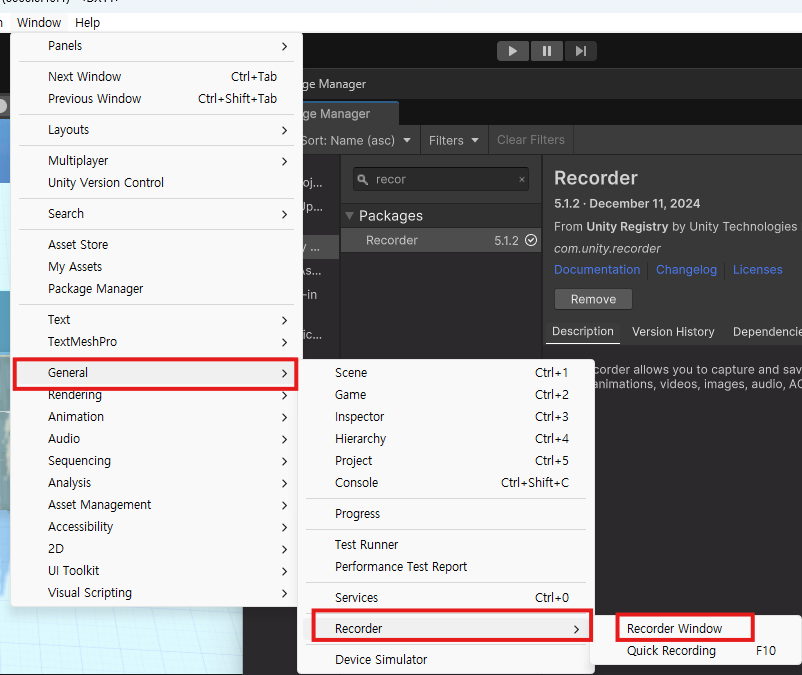Open the Services window entry
802x675 pixels.
point(445,598)
